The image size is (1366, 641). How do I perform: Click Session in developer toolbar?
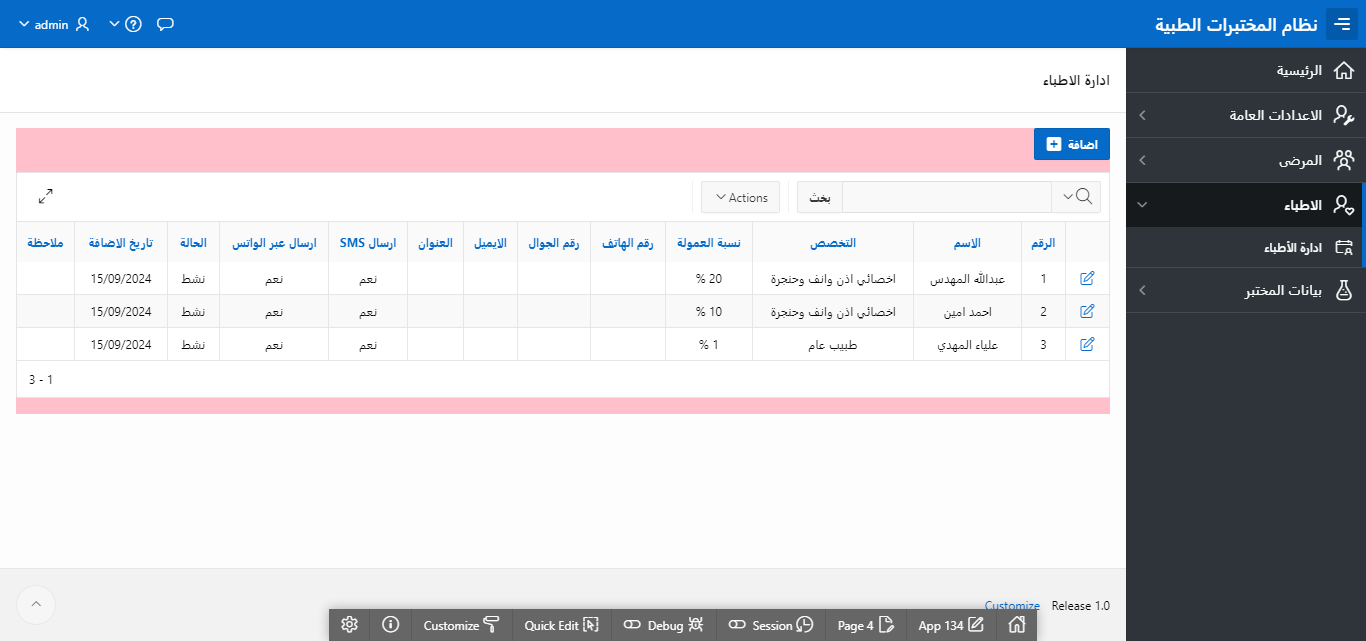coord(770,625)
